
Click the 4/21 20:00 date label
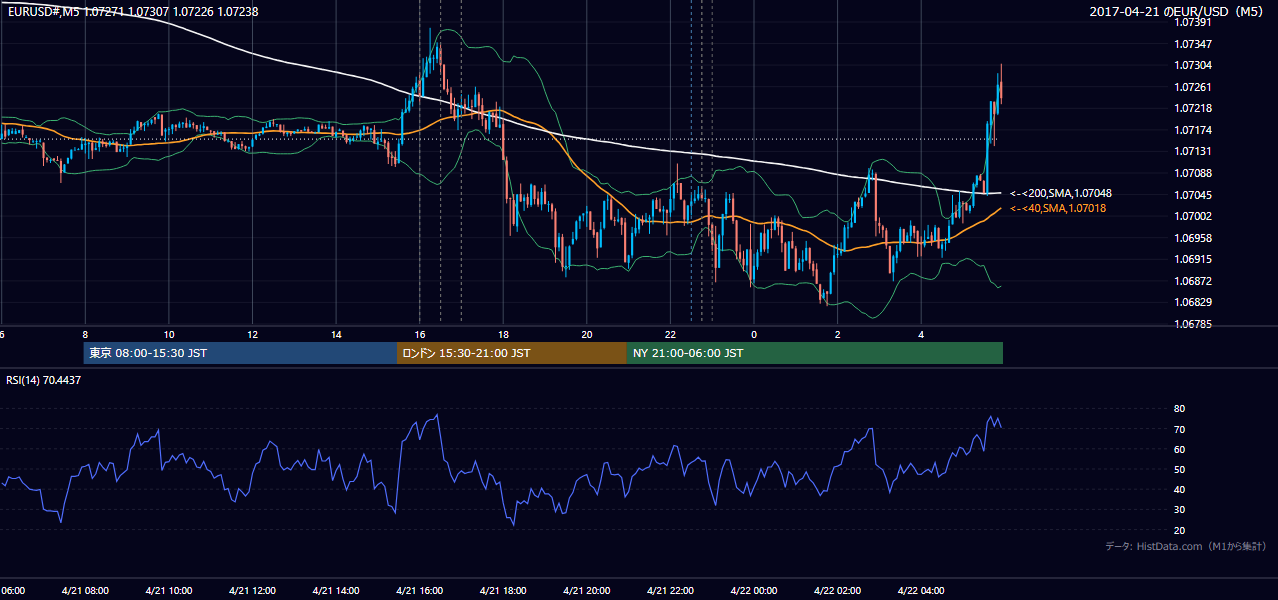pyautogui.click(x=587, y=590)
